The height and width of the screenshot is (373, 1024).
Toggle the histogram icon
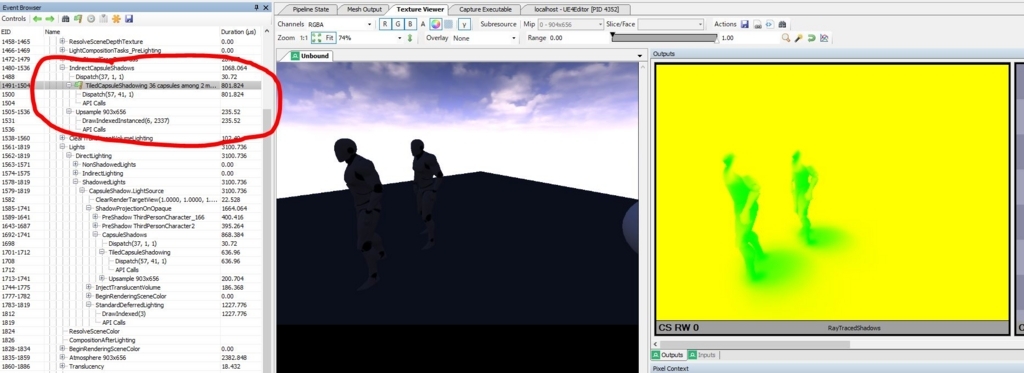pyautogui.click(x=824, y=38)
